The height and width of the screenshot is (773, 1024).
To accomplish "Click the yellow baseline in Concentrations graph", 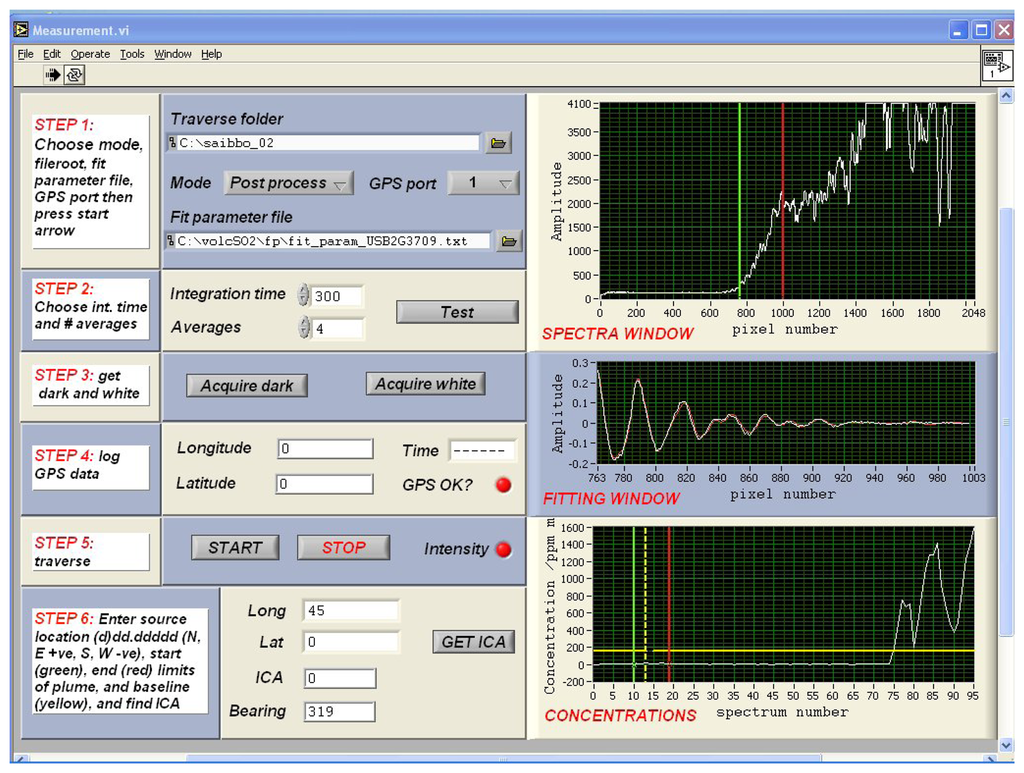I will click(800, 651).
